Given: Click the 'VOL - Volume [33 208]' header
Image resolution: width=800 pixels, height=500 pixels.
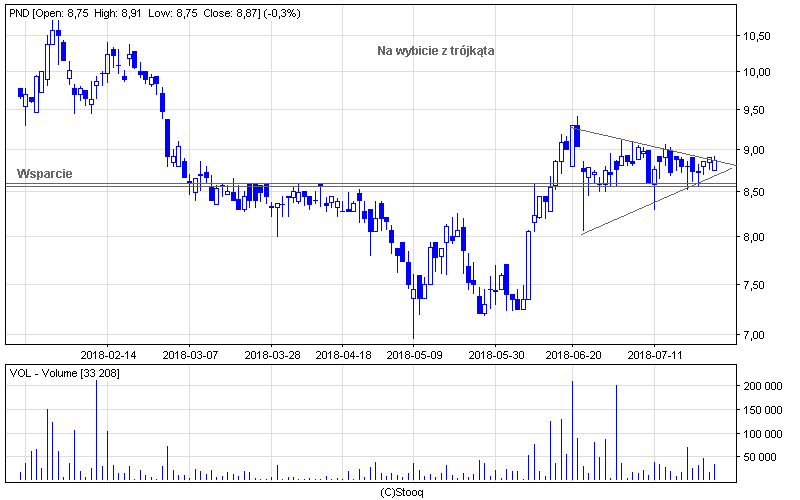Looking at the screenshot, I should [x=65, y=373].
